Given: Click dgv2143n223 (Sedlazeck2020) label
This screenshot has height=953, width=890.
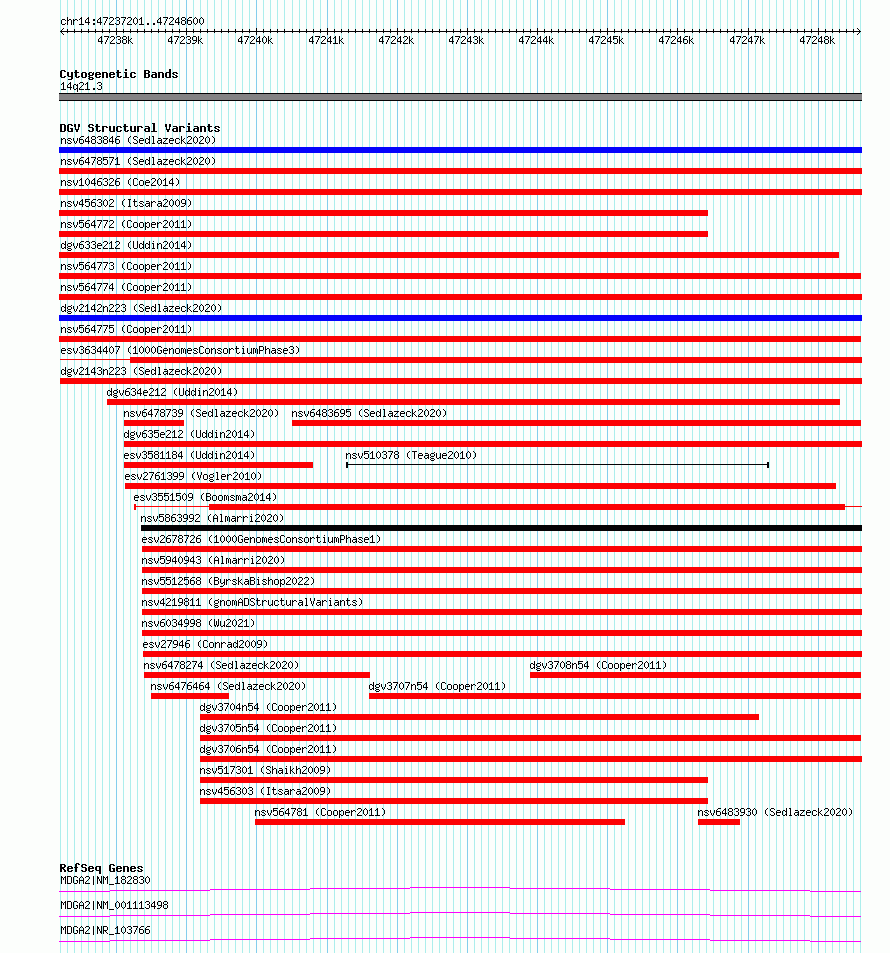Looking at the screenshot, I should (x=141, y=371).
